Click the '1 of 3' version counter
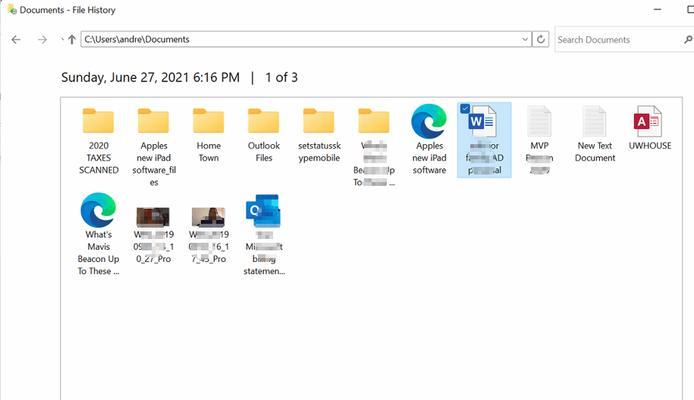The width and height of the screenshot is (694, 400). [281, 77]
